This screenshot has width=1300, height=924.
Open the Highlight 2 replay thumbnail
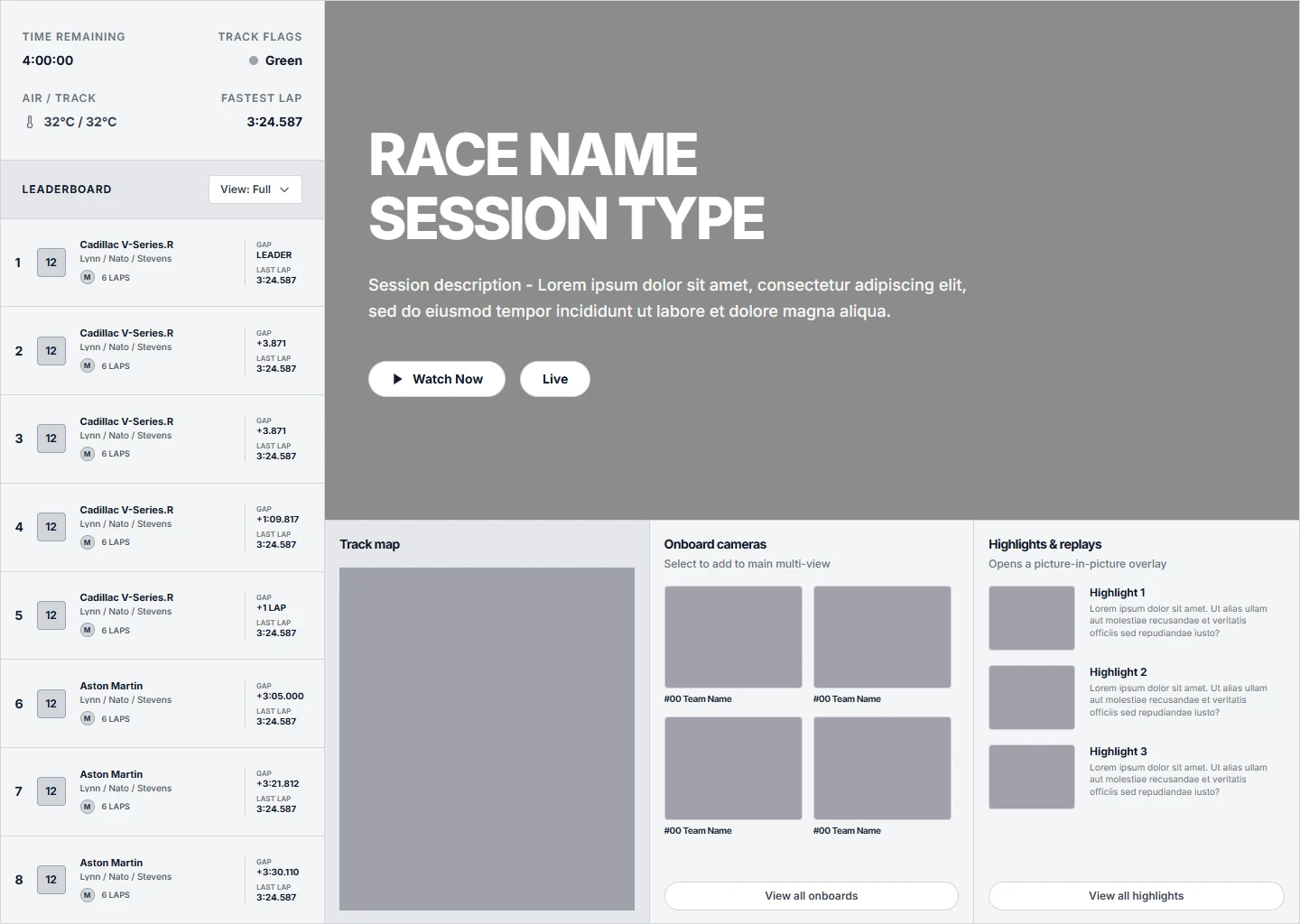[1031, 697]
